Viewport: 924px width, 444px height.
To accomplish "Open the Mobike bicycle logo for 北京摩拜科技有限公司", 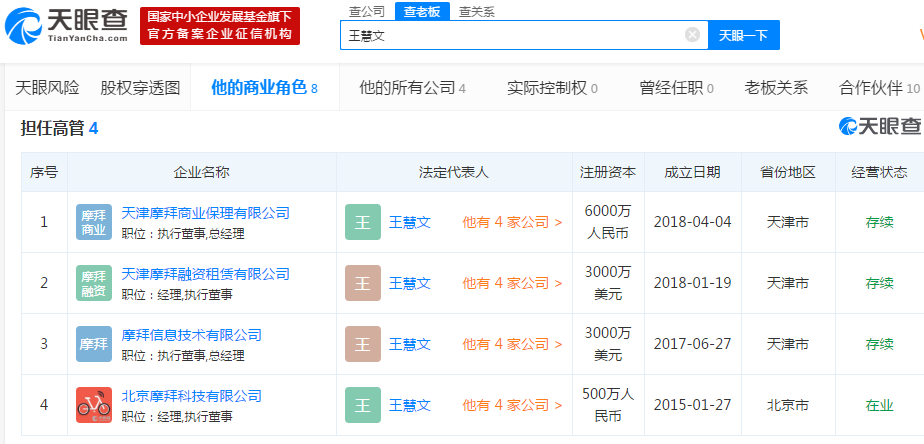I will 94,405.
